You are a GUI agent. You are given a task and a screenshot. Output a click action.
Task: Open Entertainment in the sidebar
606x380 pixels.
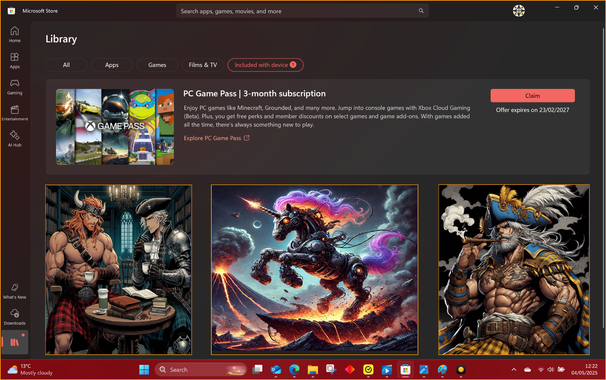pos(15,113)
